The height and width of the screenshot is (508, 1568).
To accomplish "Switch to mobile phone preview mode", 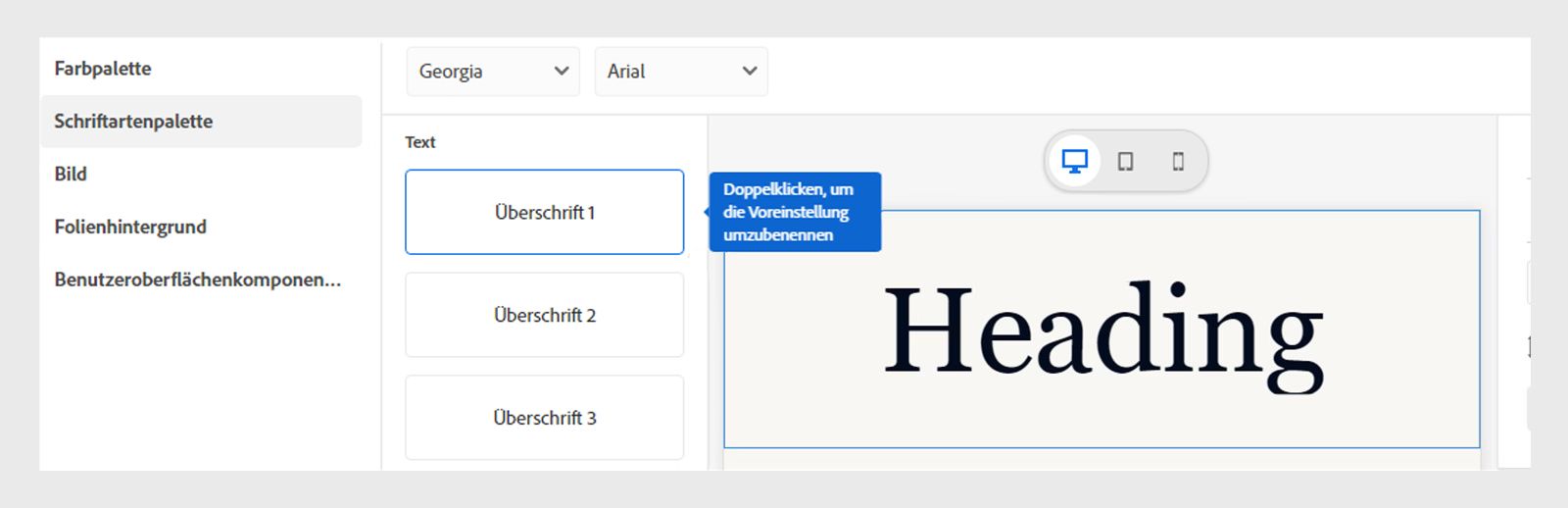I will tap(1178, 161).
